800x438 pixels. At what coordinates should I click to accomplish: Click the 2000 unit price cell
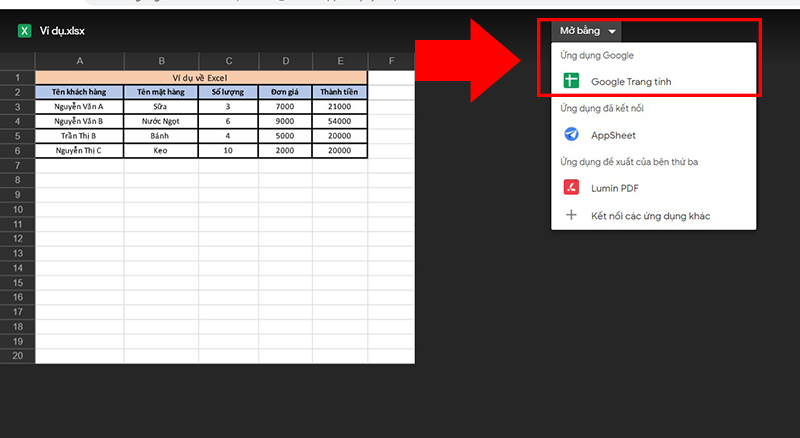coord(285,151)
